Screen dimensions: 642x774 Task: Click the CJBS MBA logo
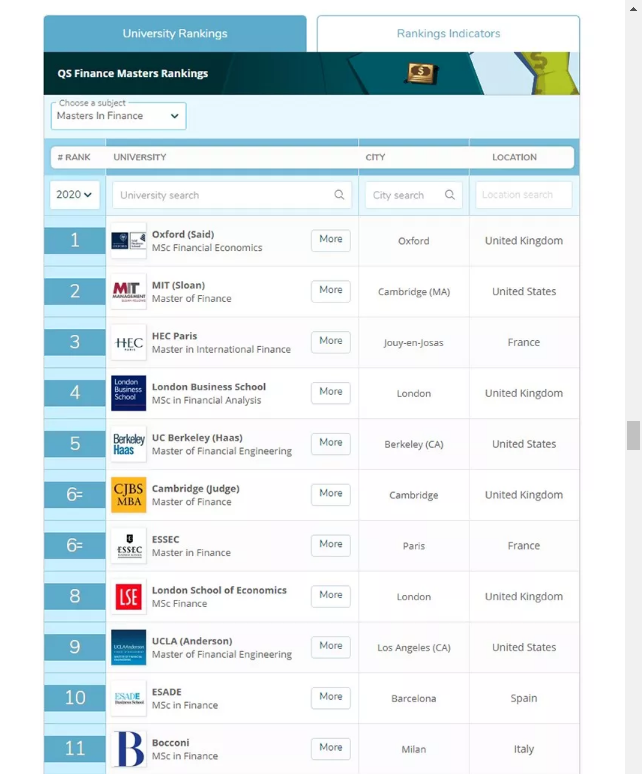(x=128, y=495)
